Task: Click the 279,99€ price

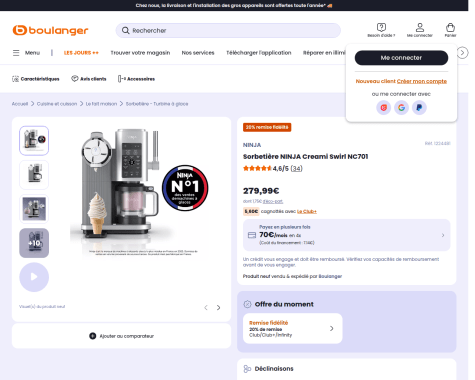Action: pos(261,191)
